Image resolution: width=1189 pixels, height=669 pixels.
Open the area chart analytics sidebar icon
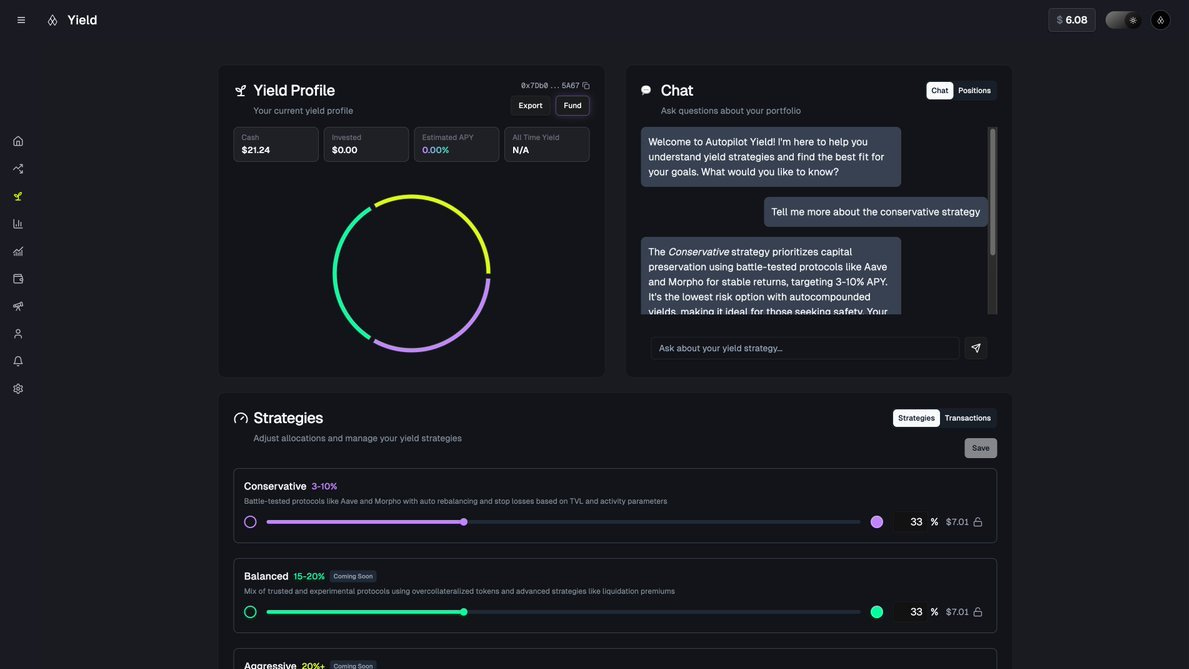(x=18, y=251)
